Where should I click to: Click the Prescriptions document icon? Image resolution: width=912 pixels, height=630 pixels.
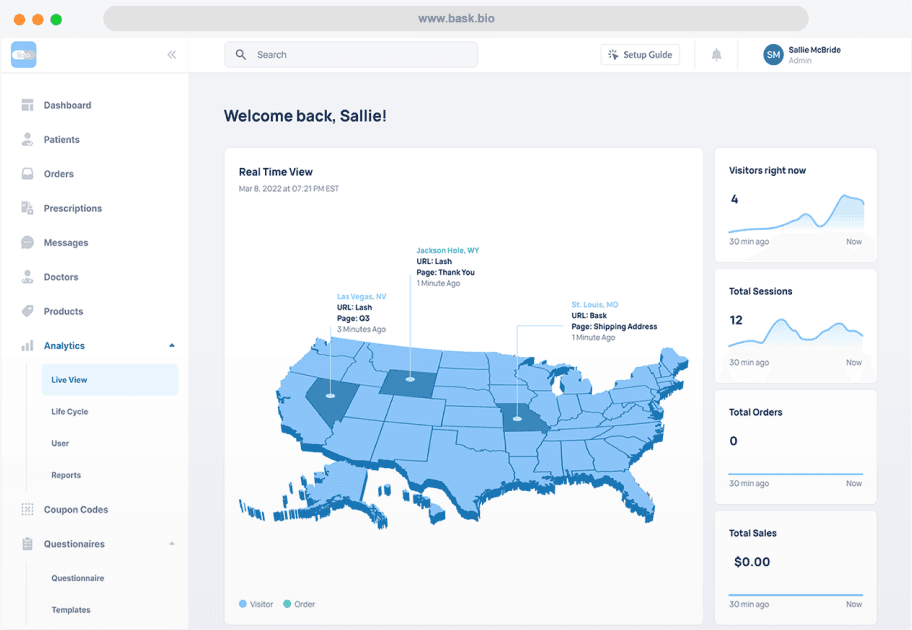tap(27, 208)
